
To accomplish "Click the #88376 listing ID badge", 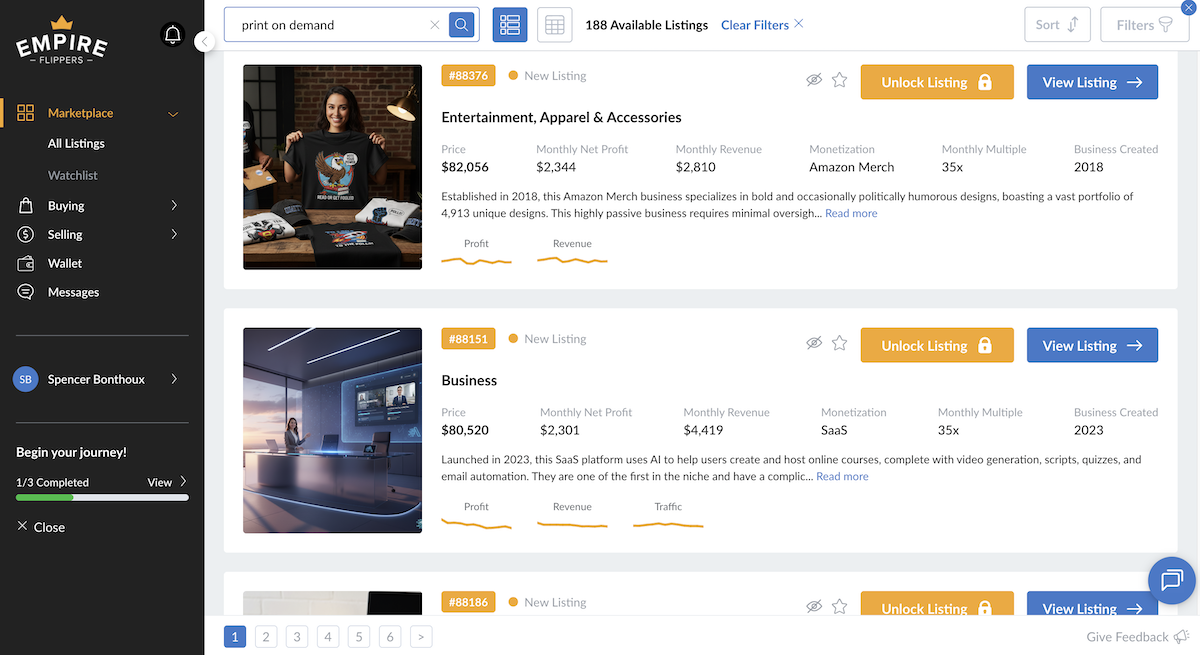I will [x=468, y=76].
